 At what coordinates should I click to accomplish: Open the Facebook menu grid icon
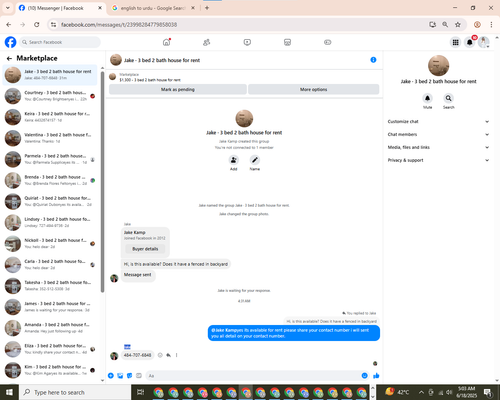[x=455, y=42]
